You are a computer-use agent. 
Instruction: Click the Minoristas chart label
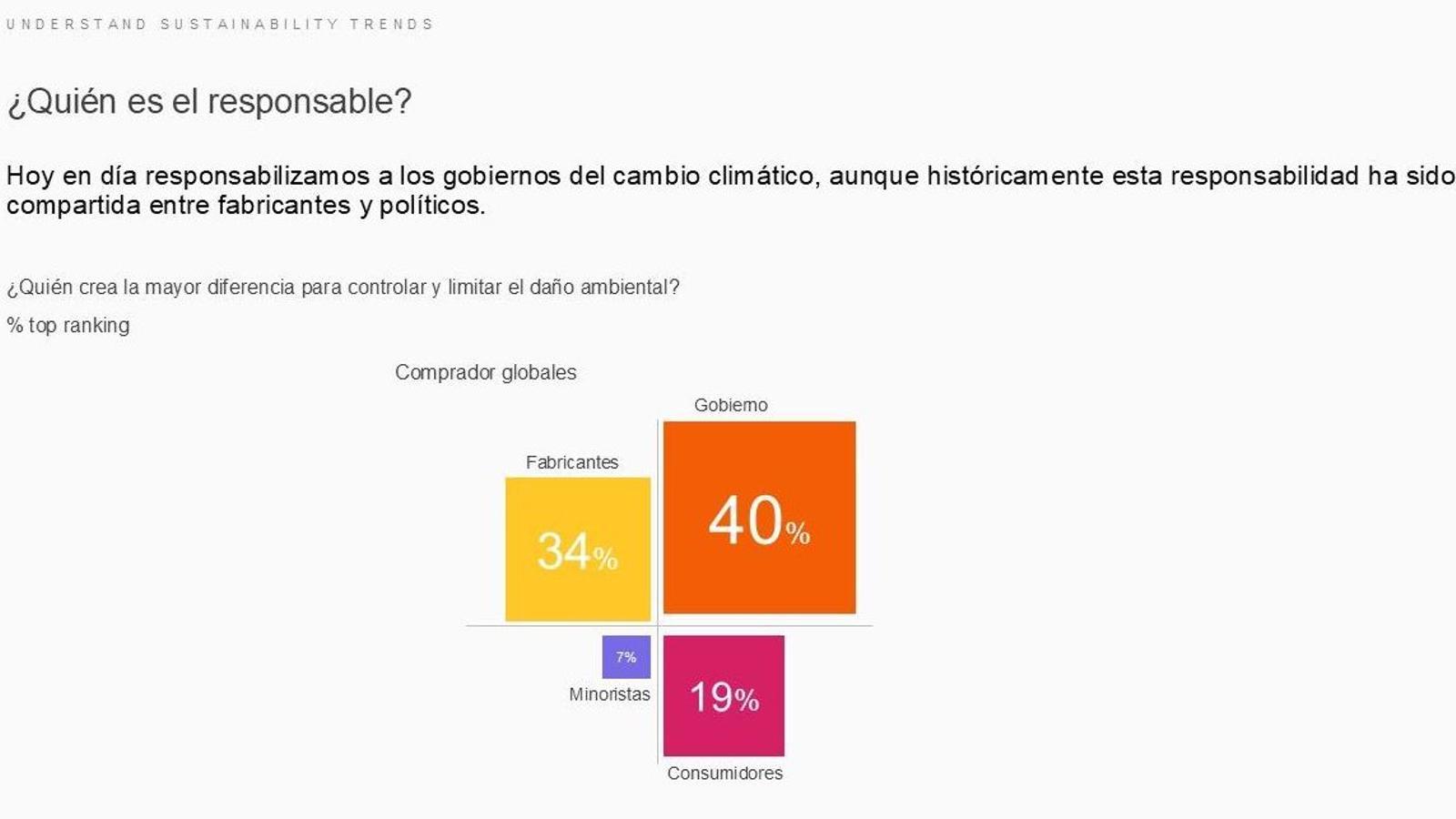tap(609, 694)
